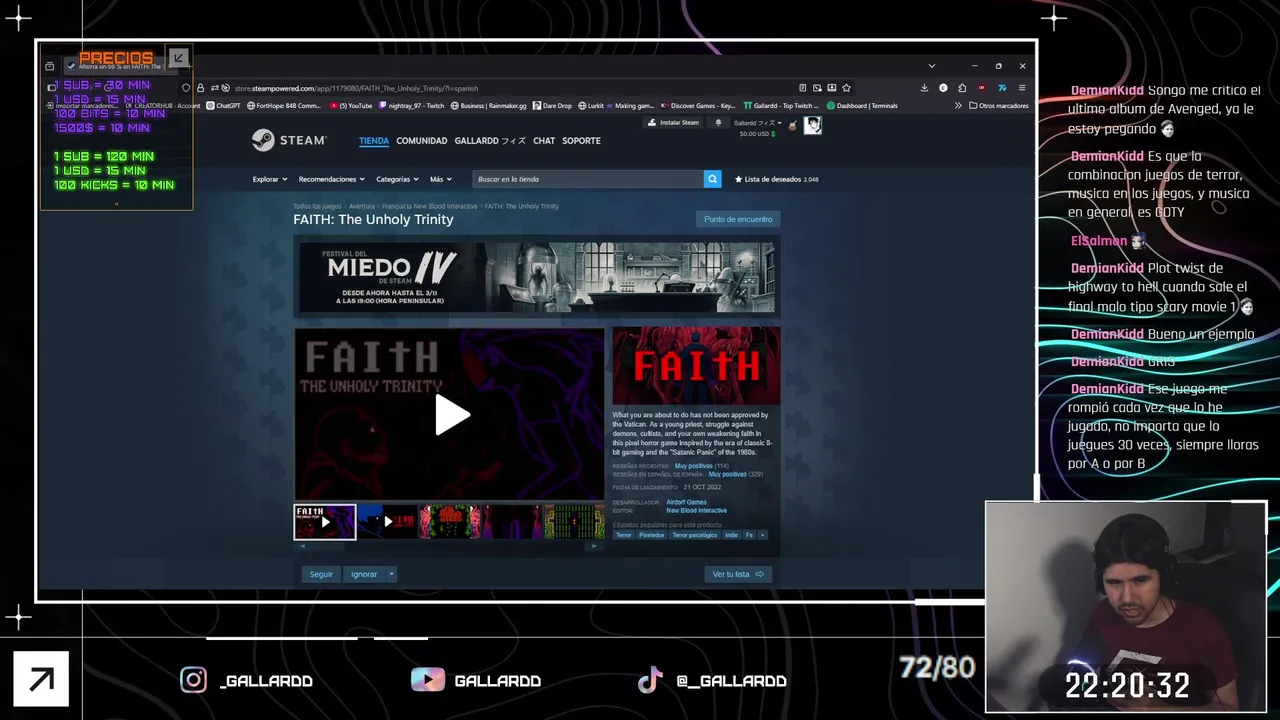
Task: Click the Steam notifications bell
Action: 718,123
